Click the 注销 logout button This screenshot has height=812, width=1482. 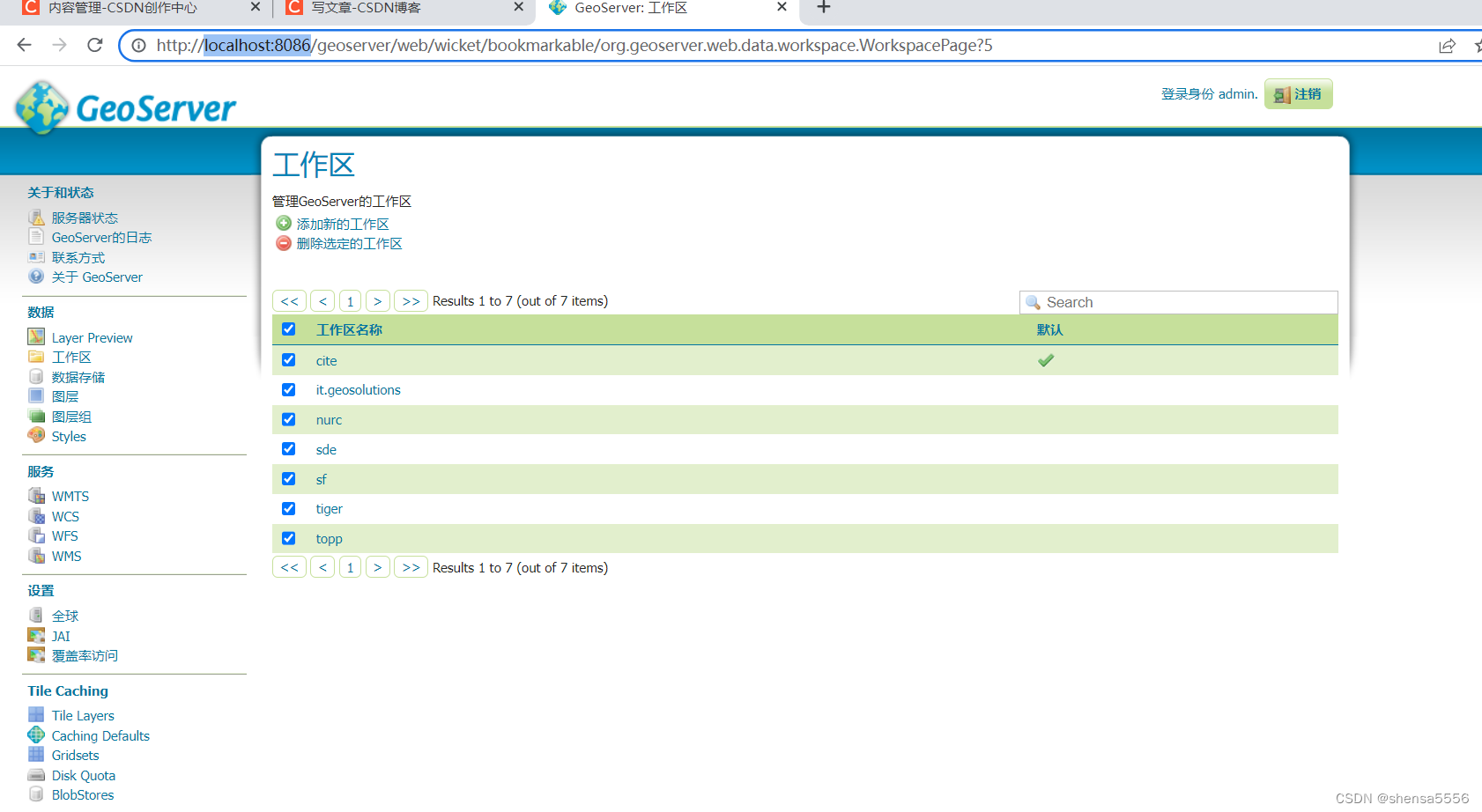coord(1298,94)
